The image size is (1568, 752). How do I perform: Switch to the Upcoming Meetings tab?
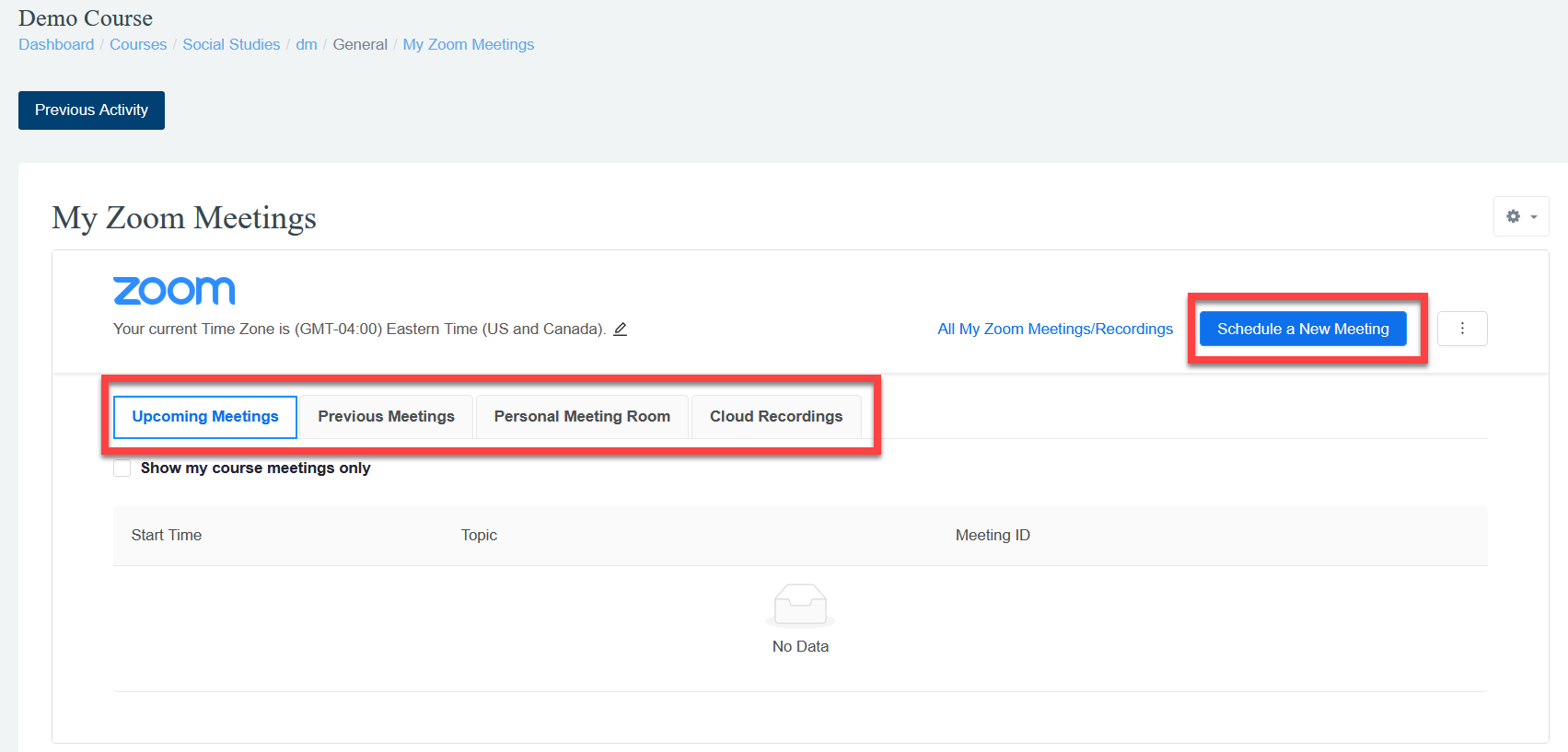[x=205, y=417]
